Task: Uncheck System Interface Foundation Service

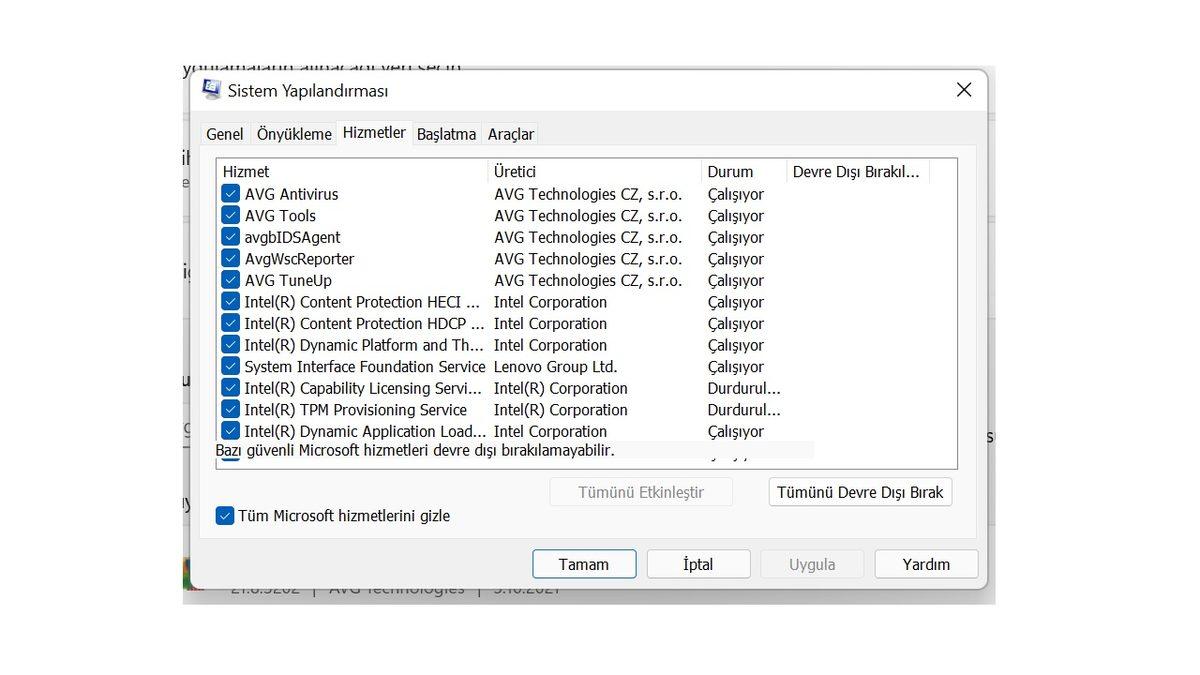Action: pyautogui.click(x=230, y=366)
